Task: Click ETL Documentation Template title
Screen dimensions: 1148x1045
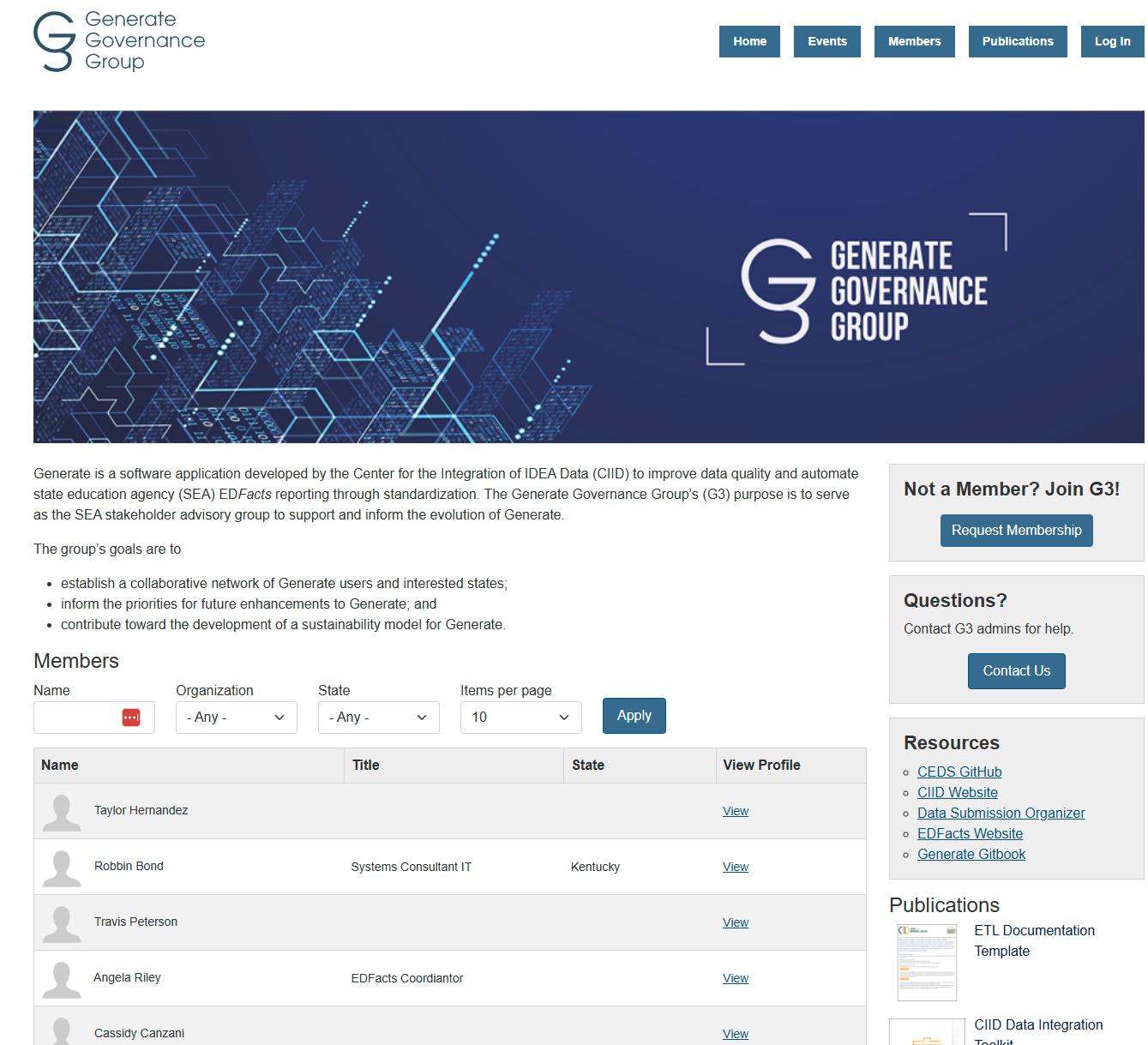Action: (1035, 940)
